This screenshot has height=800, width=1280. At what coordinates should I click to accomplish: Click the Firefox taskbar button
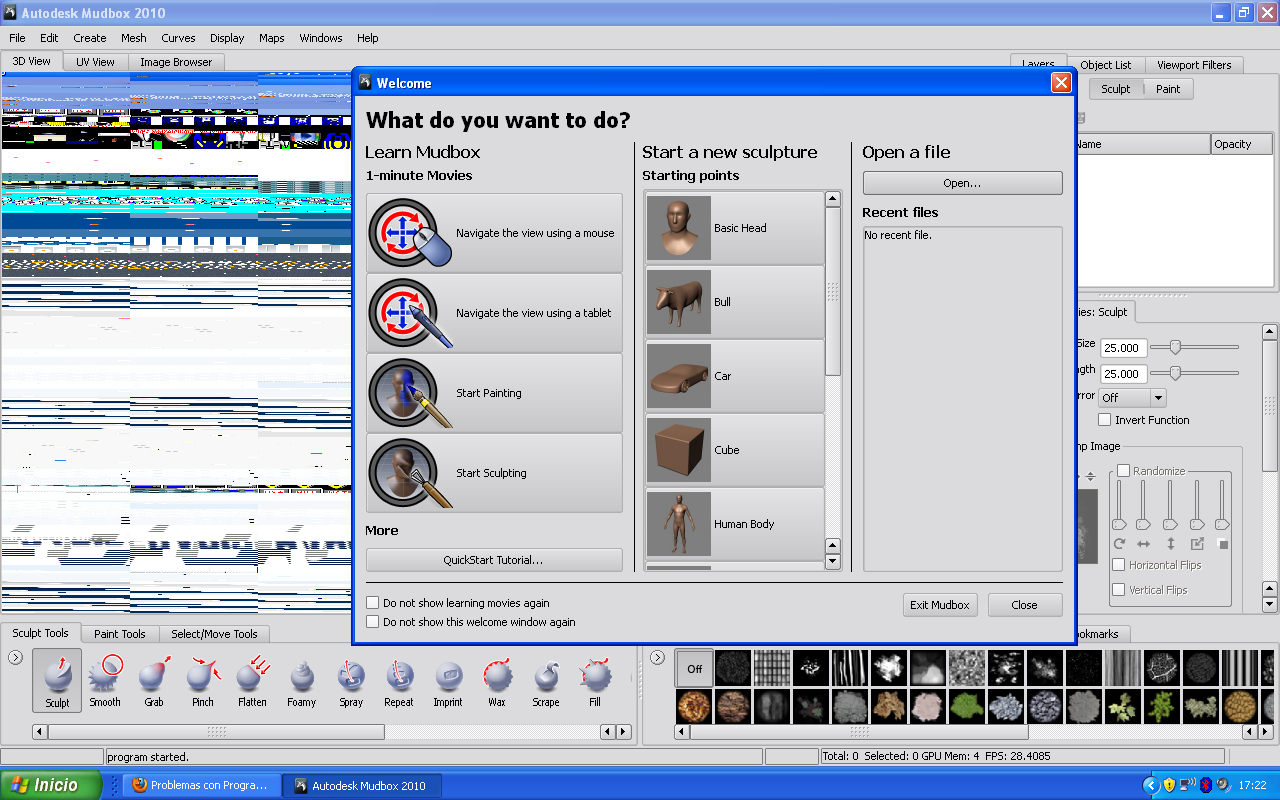pos(200,785)
